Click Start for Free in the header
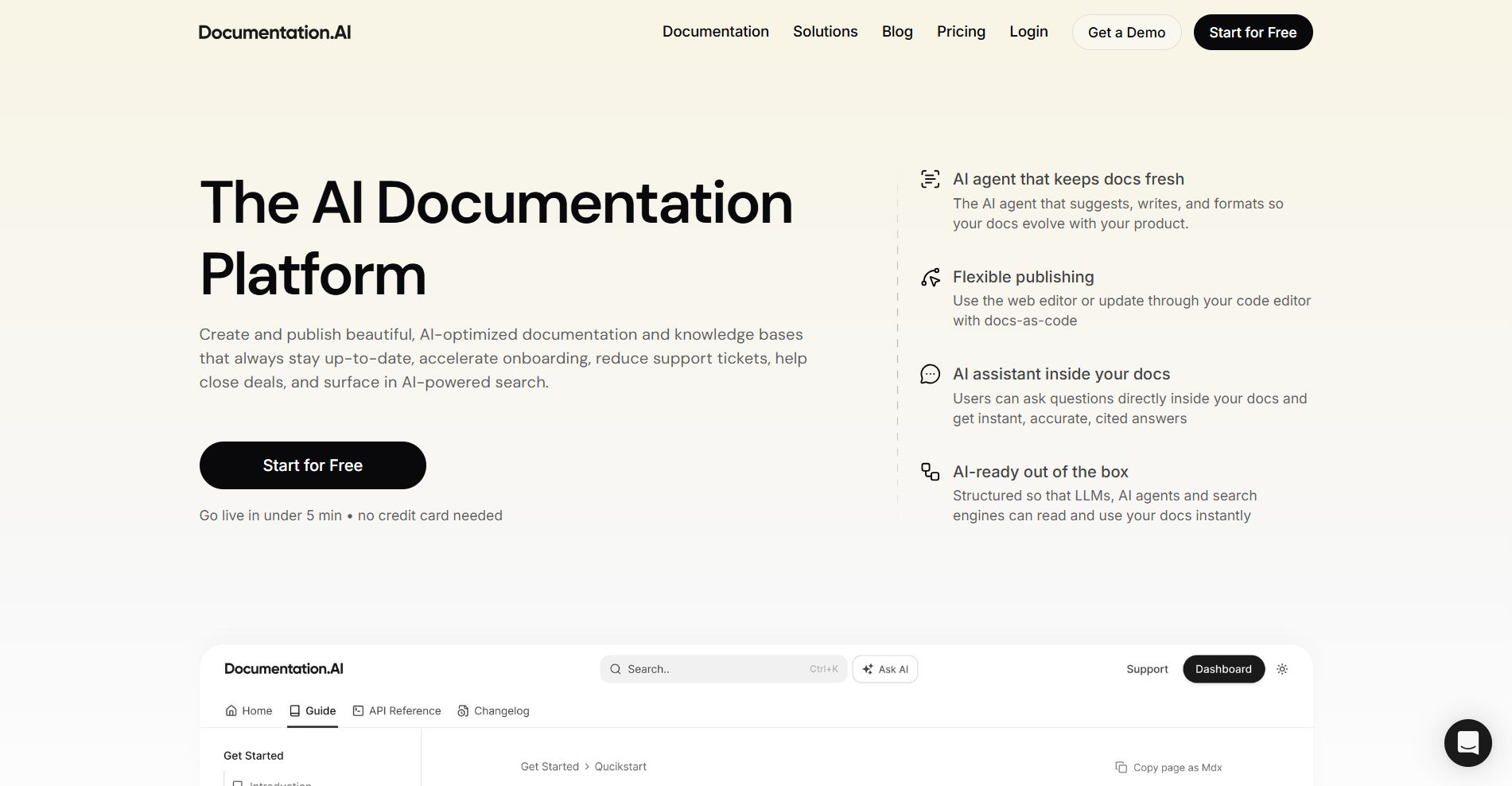This screenshot has width=1512, height=786. point(1253,33)
